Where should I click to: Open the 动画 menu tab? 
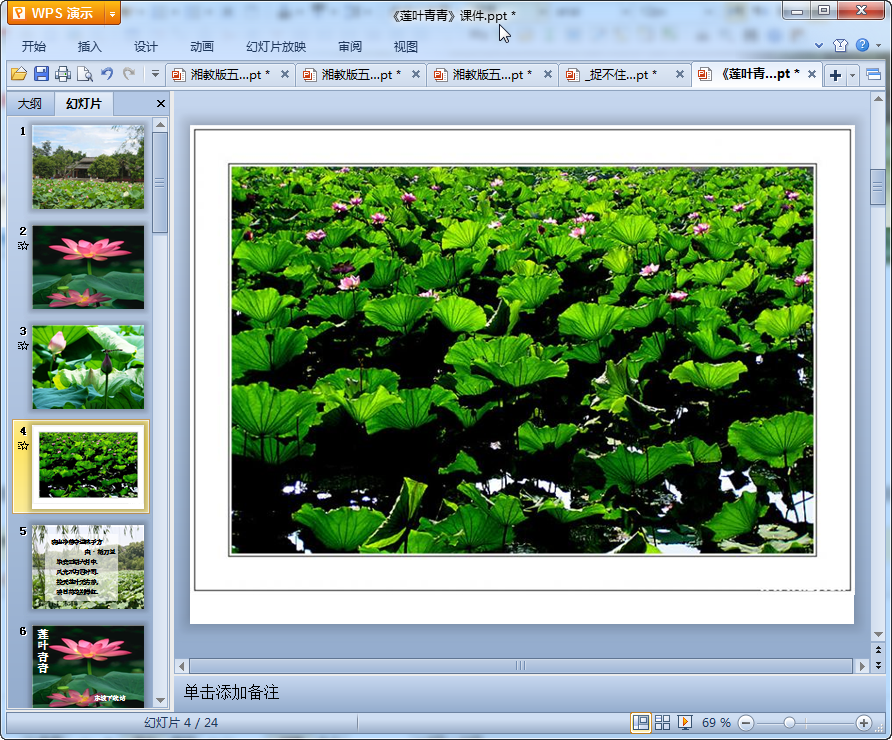pos(202,47)
